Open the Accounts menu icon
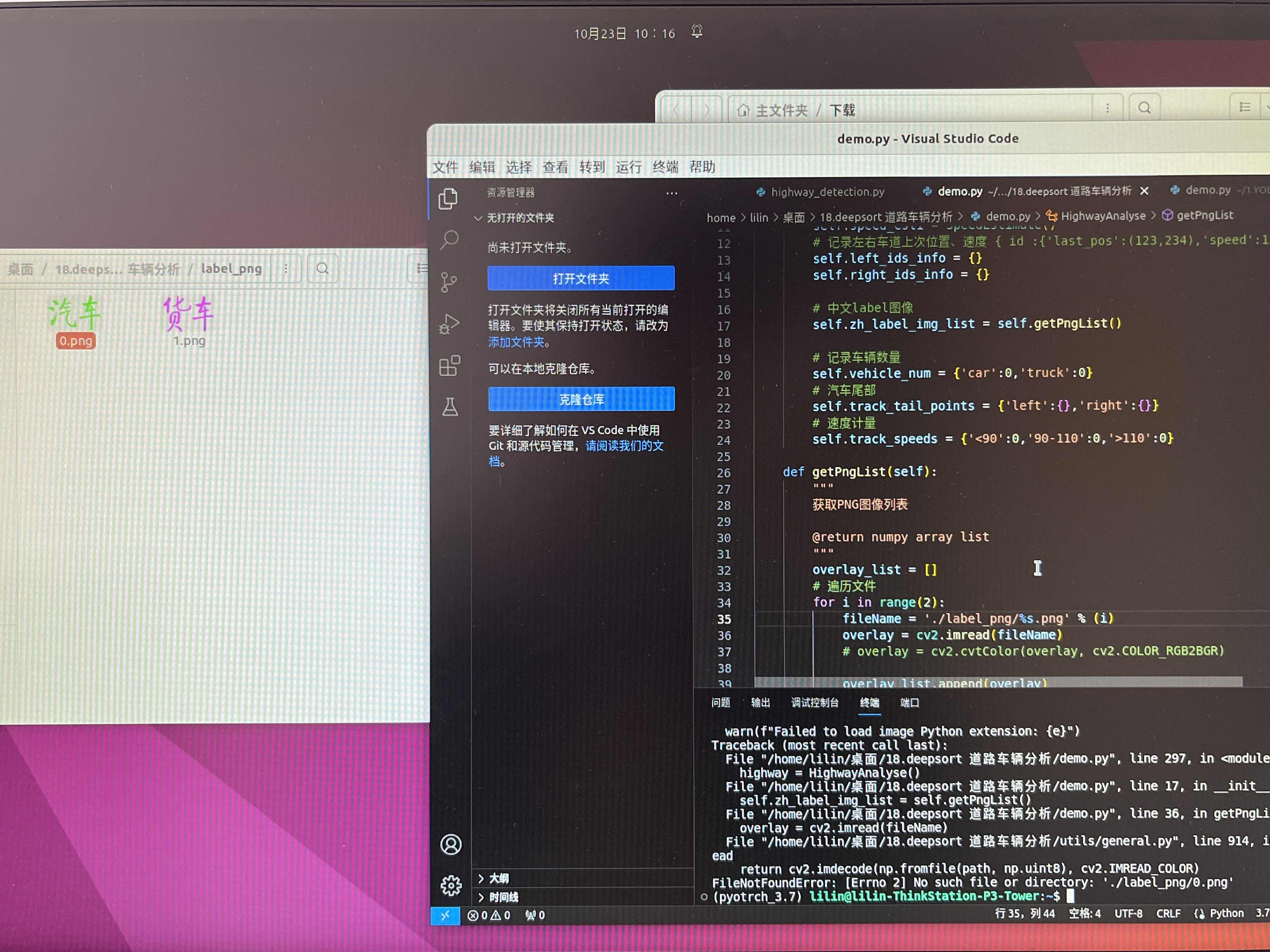The height and width of the screenshot is (952, 1270). coord(451,844)
